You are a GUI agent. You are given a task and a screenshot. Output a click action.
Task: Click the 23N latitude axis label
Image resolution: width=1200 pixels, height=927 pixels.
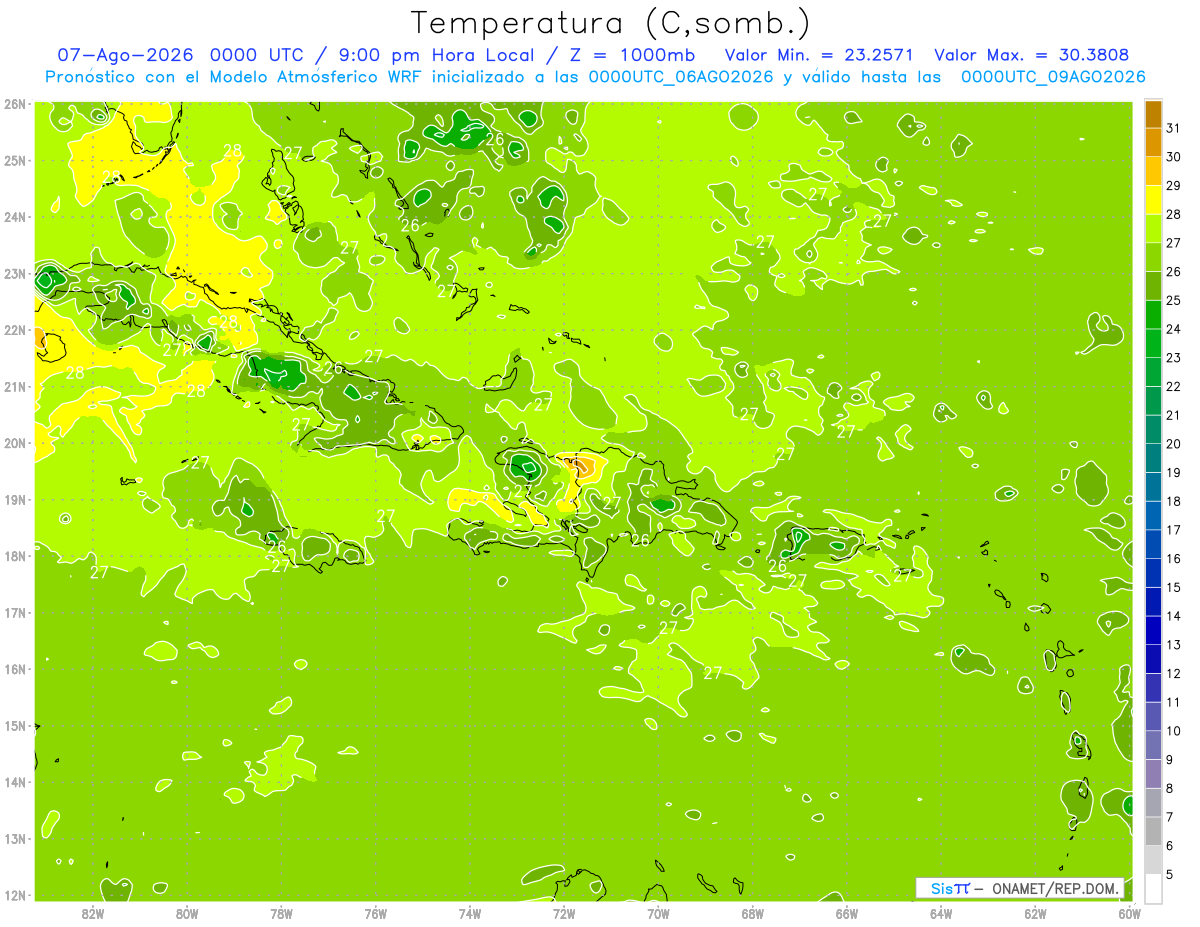click(x=15, y=273)
